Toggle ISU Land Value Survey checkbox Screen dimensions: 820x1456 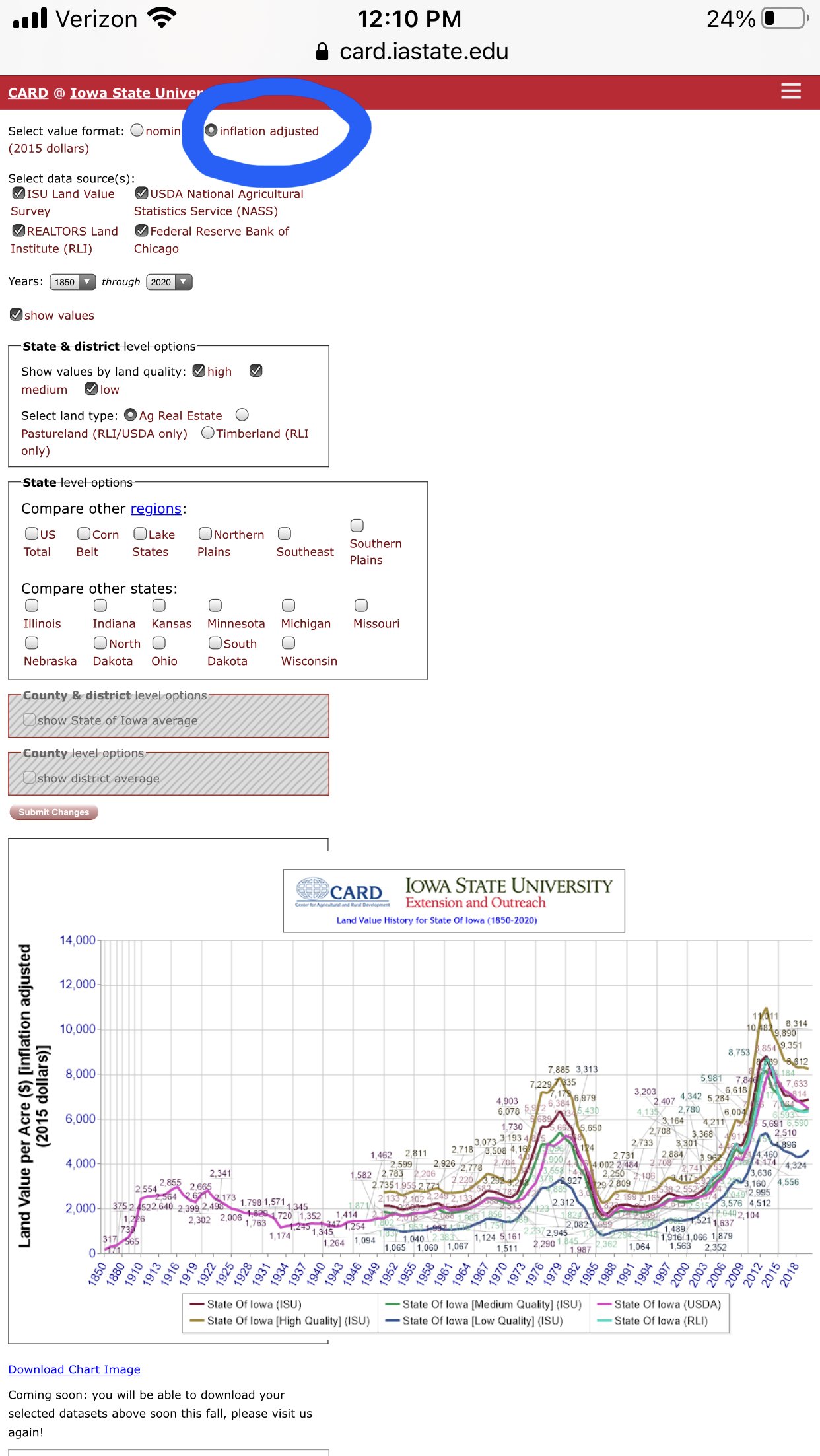[x=18, y=193]
